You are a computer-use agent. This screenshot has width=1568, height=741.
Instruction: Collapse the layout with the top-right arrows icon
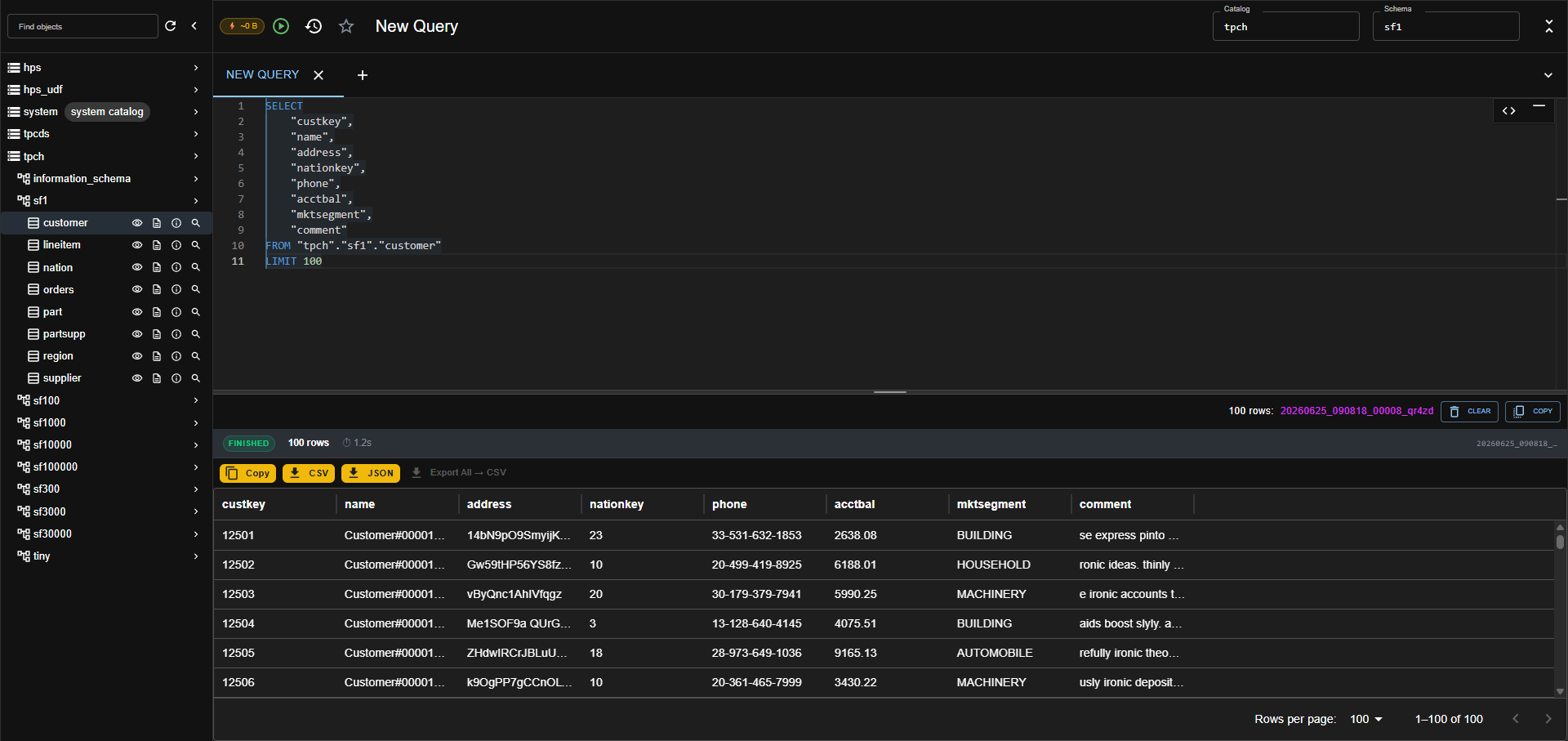(x=1548, y=26)
